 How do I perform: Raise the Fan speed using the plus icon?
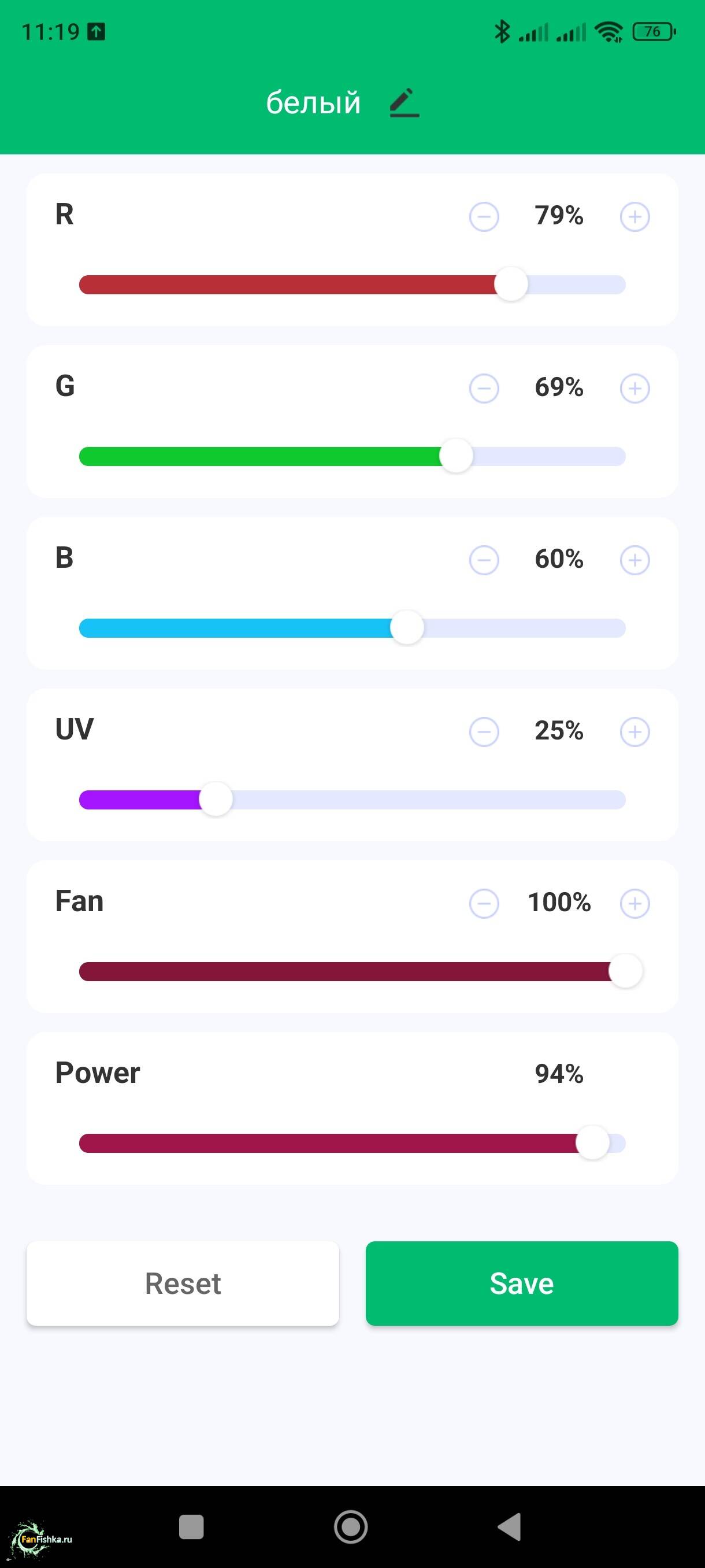(x=634, y=903)
